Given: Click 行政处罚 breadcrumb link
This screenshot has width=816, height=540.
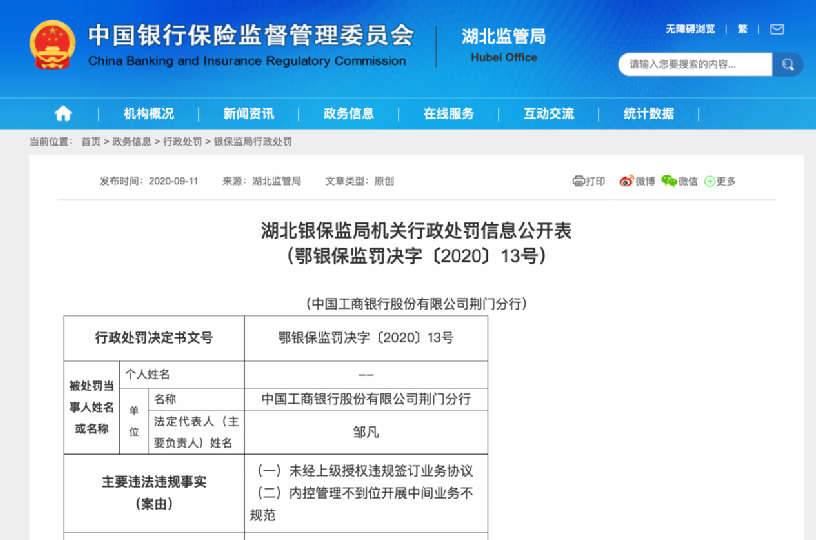Looking at the screenshot, I should pyautogui.click(x=182, y=142).
